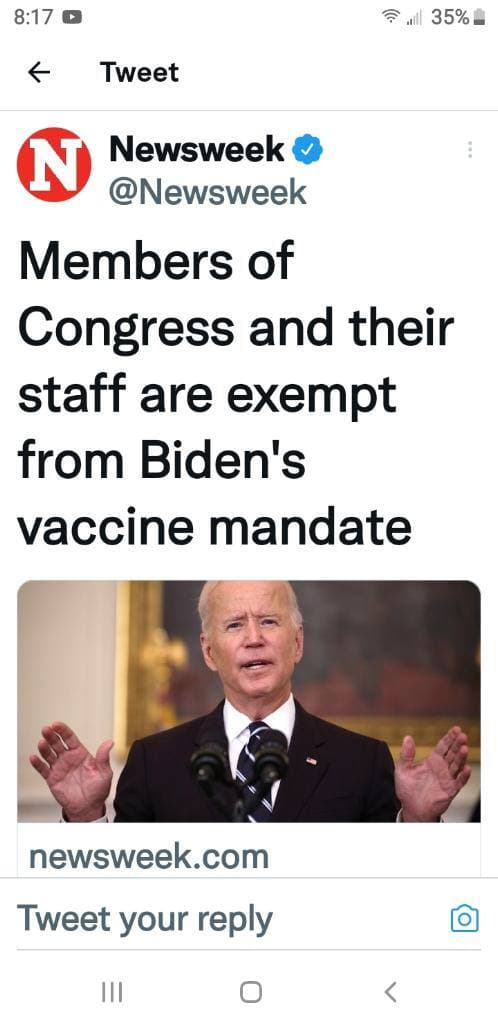Tap the Biden article preview image
Screen dimensions: 498x1024
249,701
